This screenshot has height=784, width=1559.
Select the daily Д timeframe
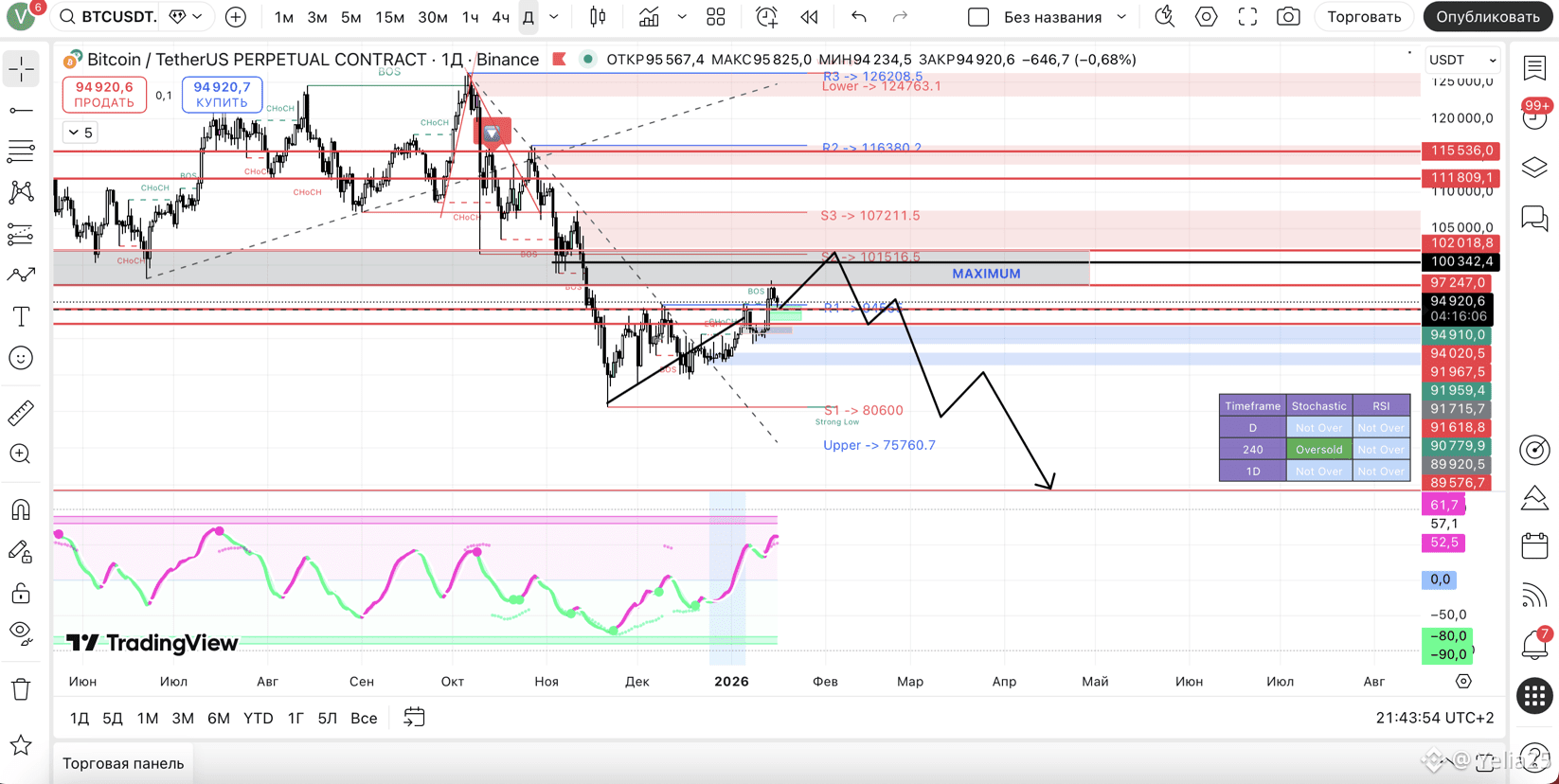click(x=529, y=17)
